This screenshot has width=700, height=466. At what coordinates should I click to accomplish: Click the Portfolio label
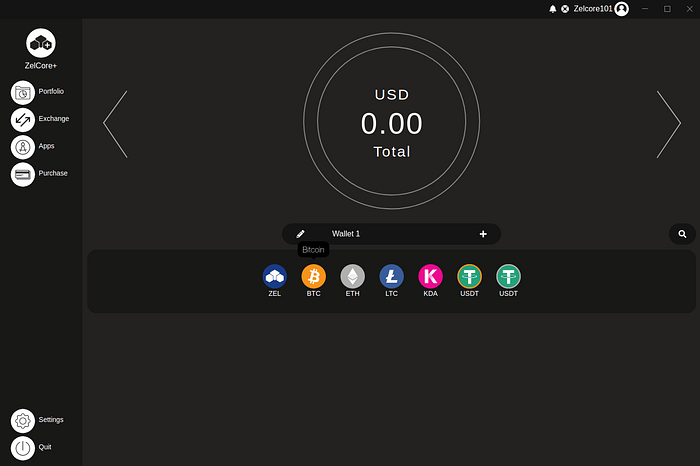51,91
